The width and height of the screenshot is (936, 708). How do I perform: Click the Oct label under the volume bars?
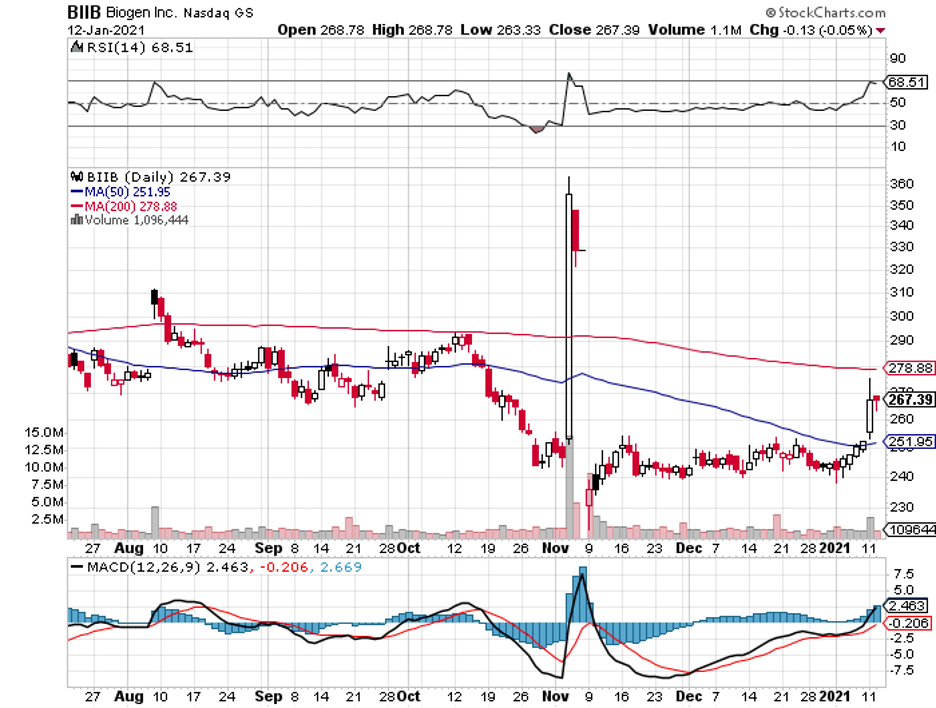point(409,548)
